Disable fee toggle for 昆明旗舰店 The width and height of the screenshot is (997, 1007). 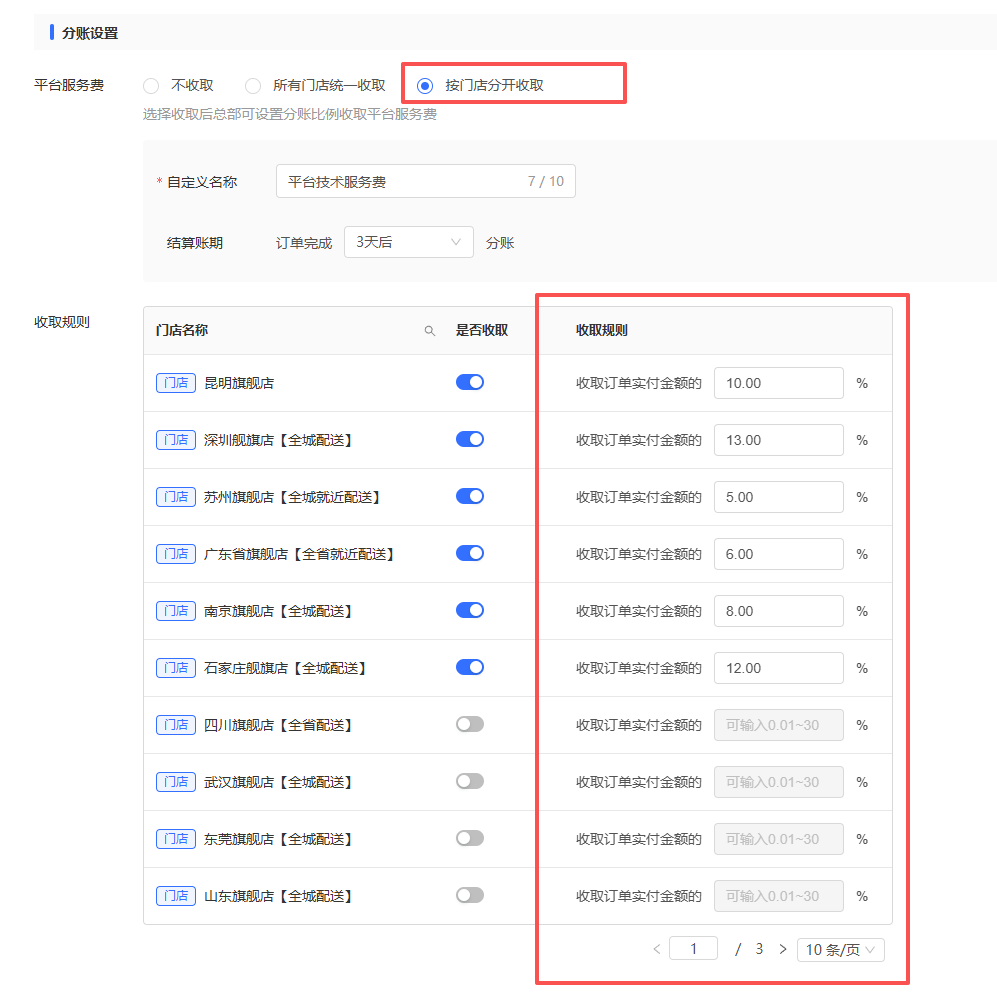tap(469, 382)
